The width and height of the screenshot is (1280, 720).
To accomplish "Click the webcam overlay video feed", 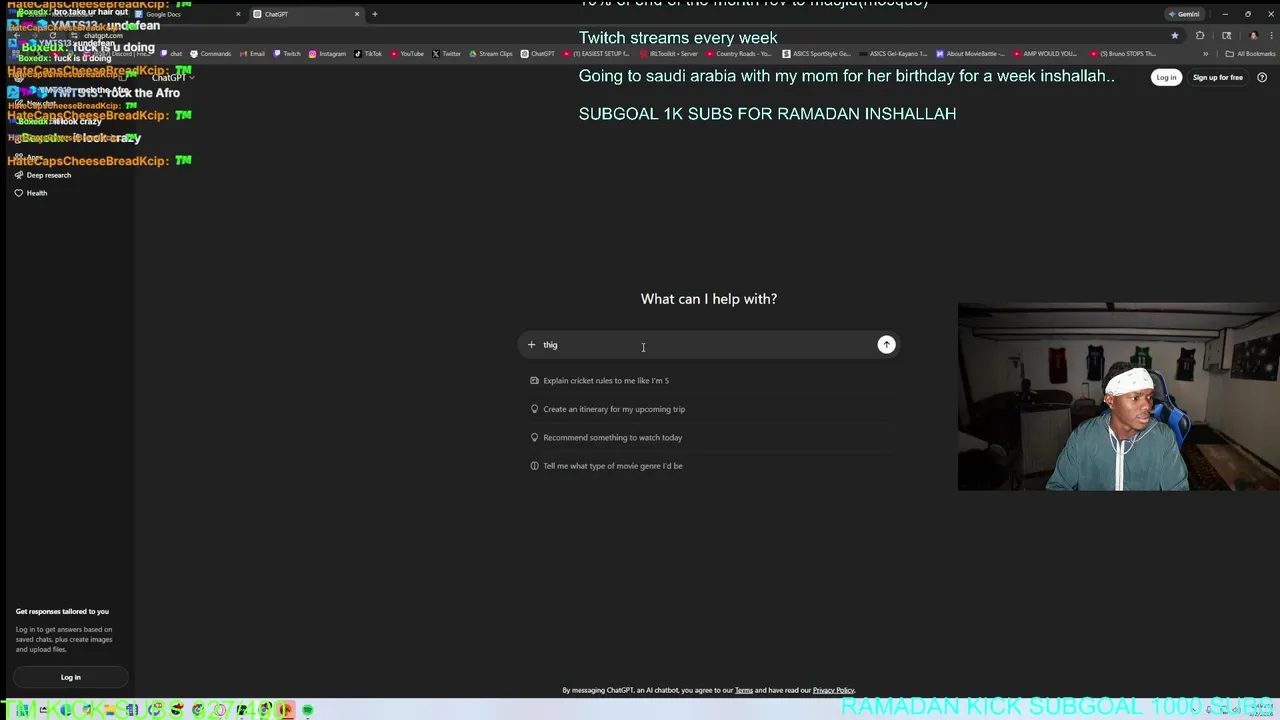I will (x=1118, y=397).
